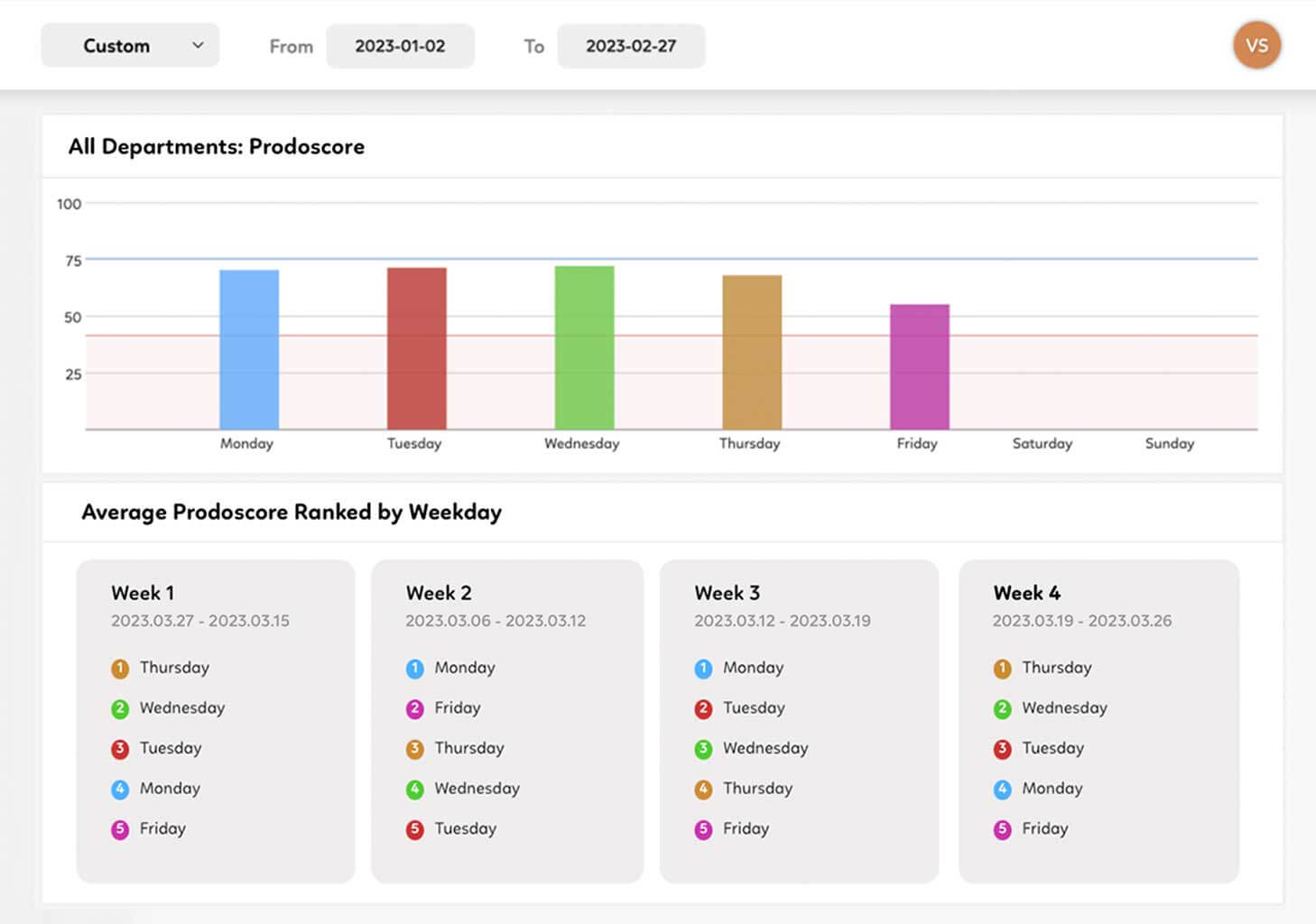Edit the From date field 2023-01-02

click(x=400, y=46)
